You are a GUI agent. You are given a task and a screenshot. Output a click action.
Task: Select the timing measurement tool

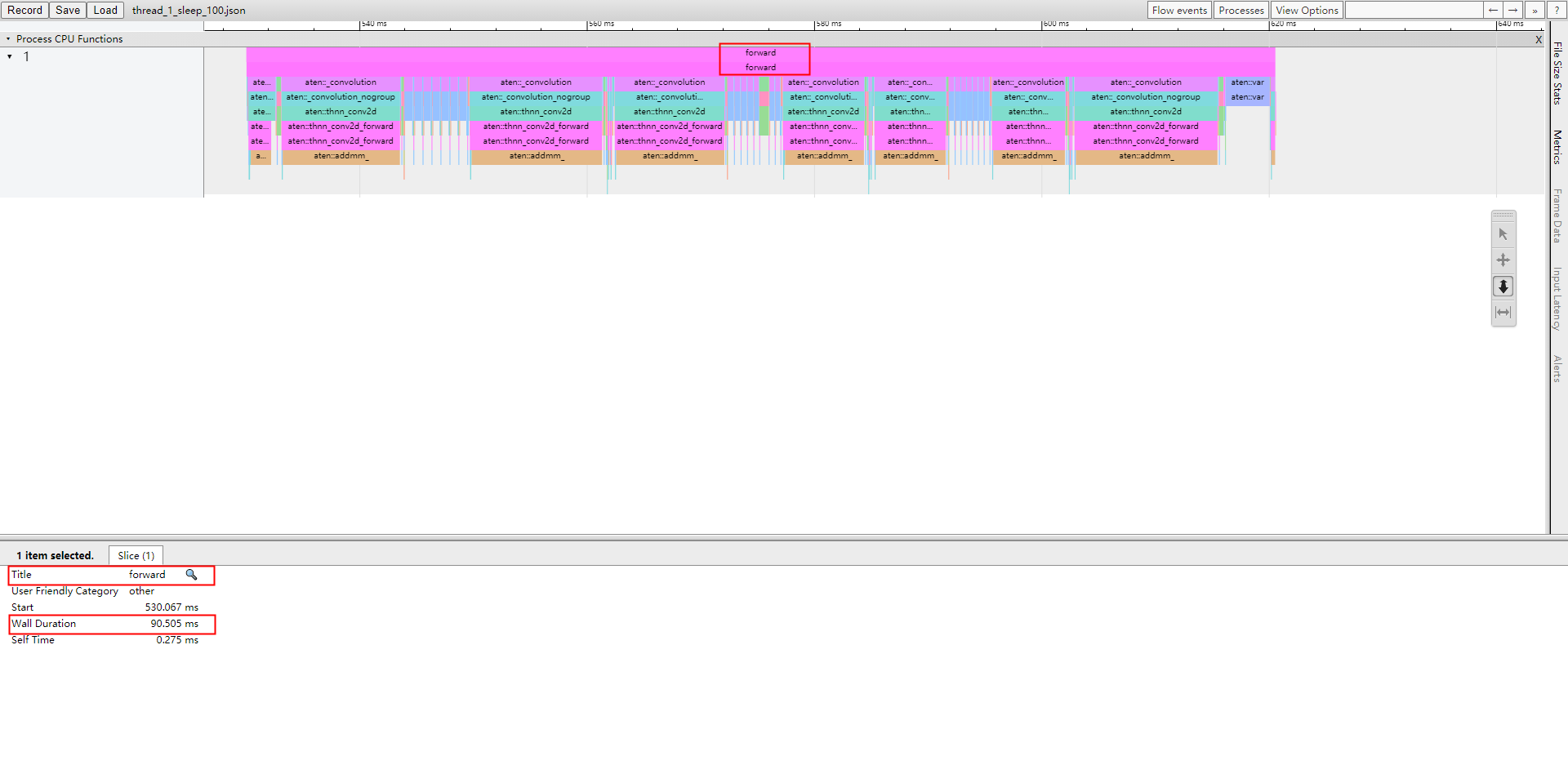(x=1503, y=313)
